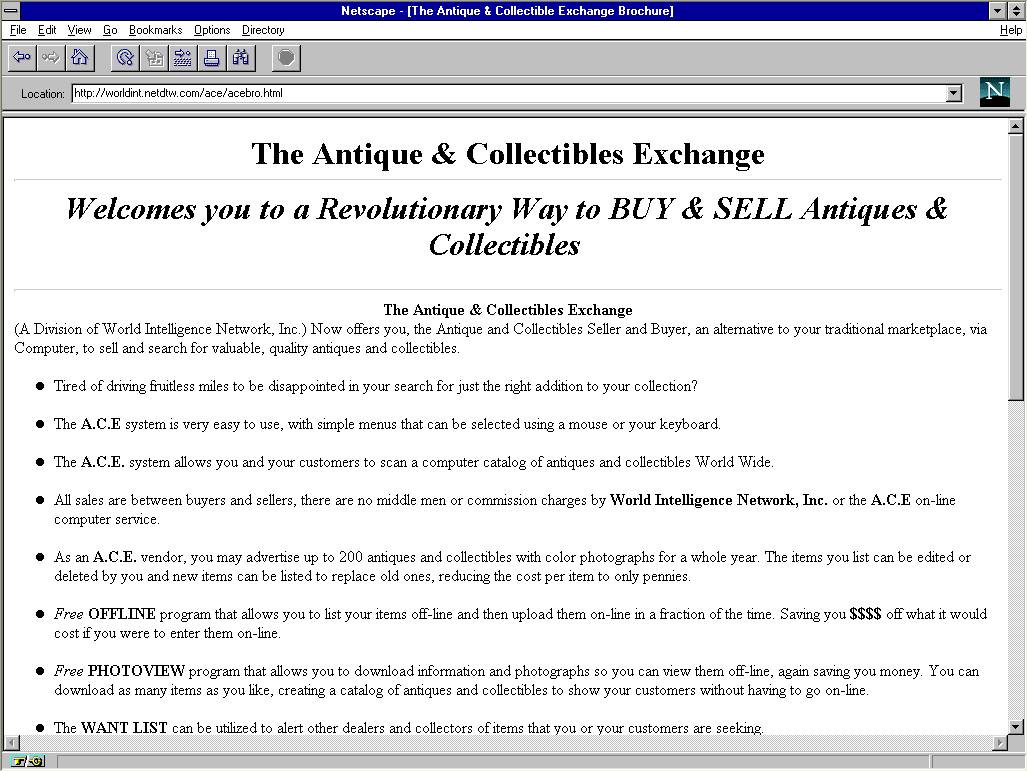Click the bullet 'Tired of driving fruitless miles'
This screenshot has height=771, width=1027.
pos(375,386)
